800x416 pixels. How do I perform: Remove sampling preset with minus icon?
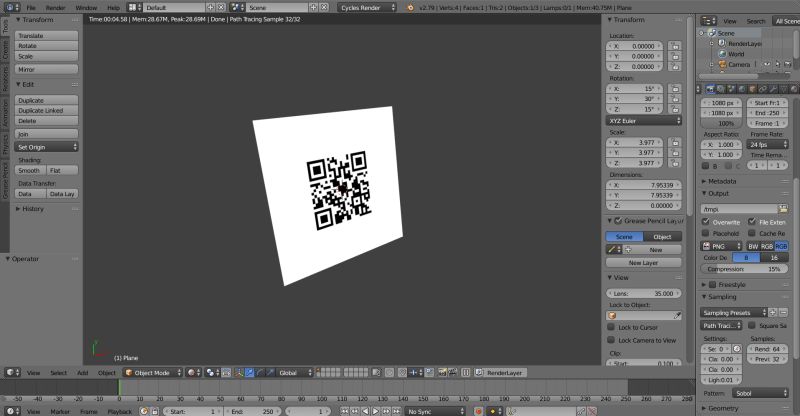783,312
